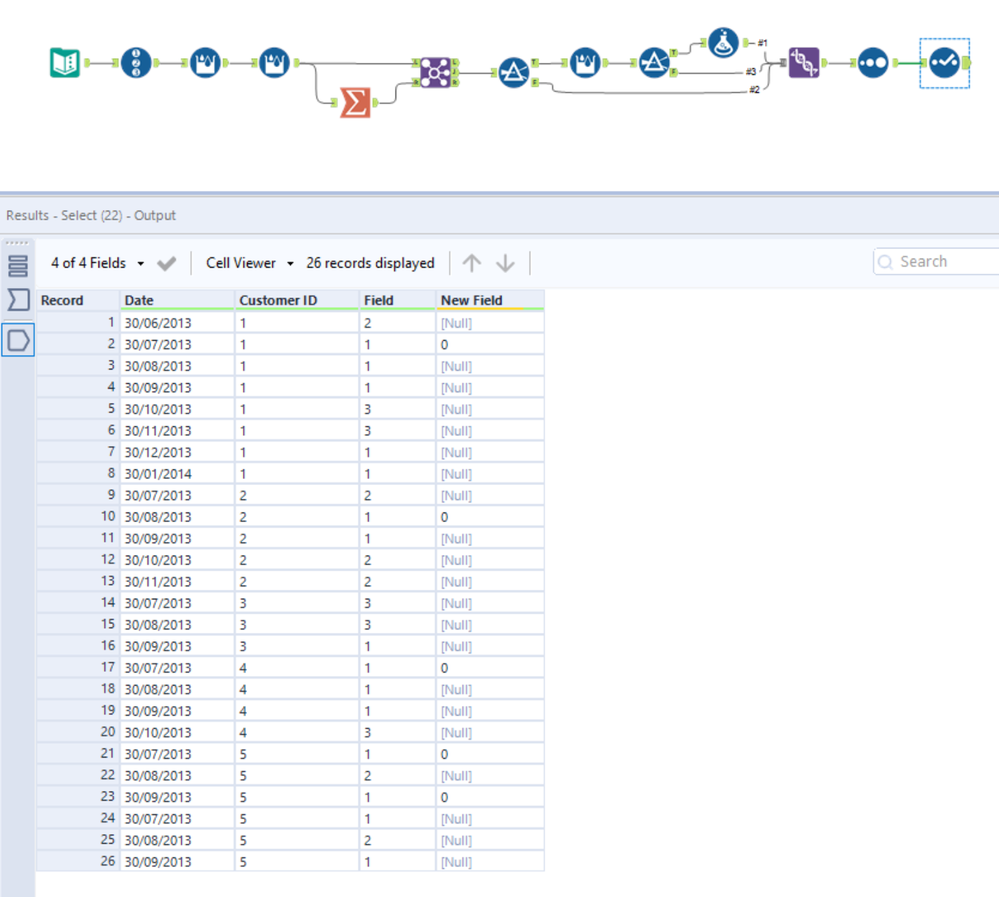Click the Field column header
The image size is (999, 897).
point(398,300)
